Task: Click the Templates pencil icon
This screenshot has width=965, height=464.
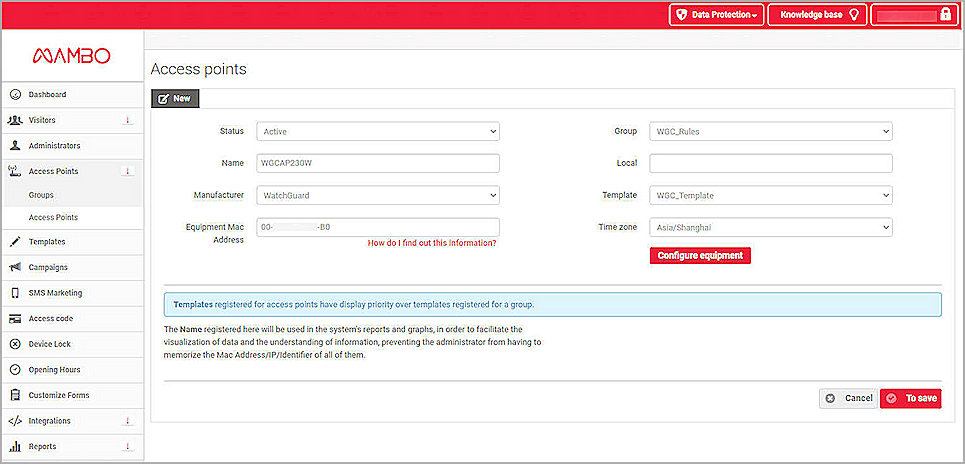Action: [15, 242]
